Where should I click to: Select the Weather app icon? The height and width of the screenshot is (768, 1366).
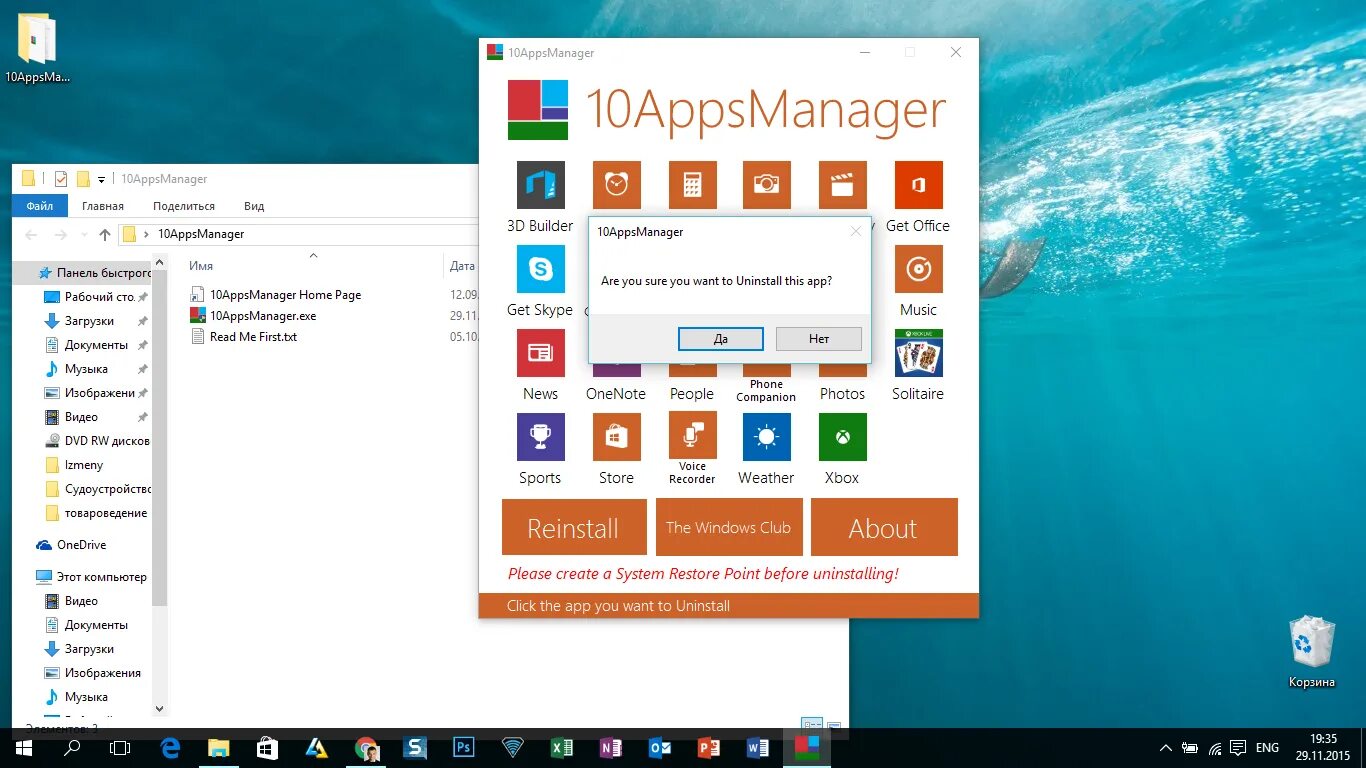(x=767, y=437)
